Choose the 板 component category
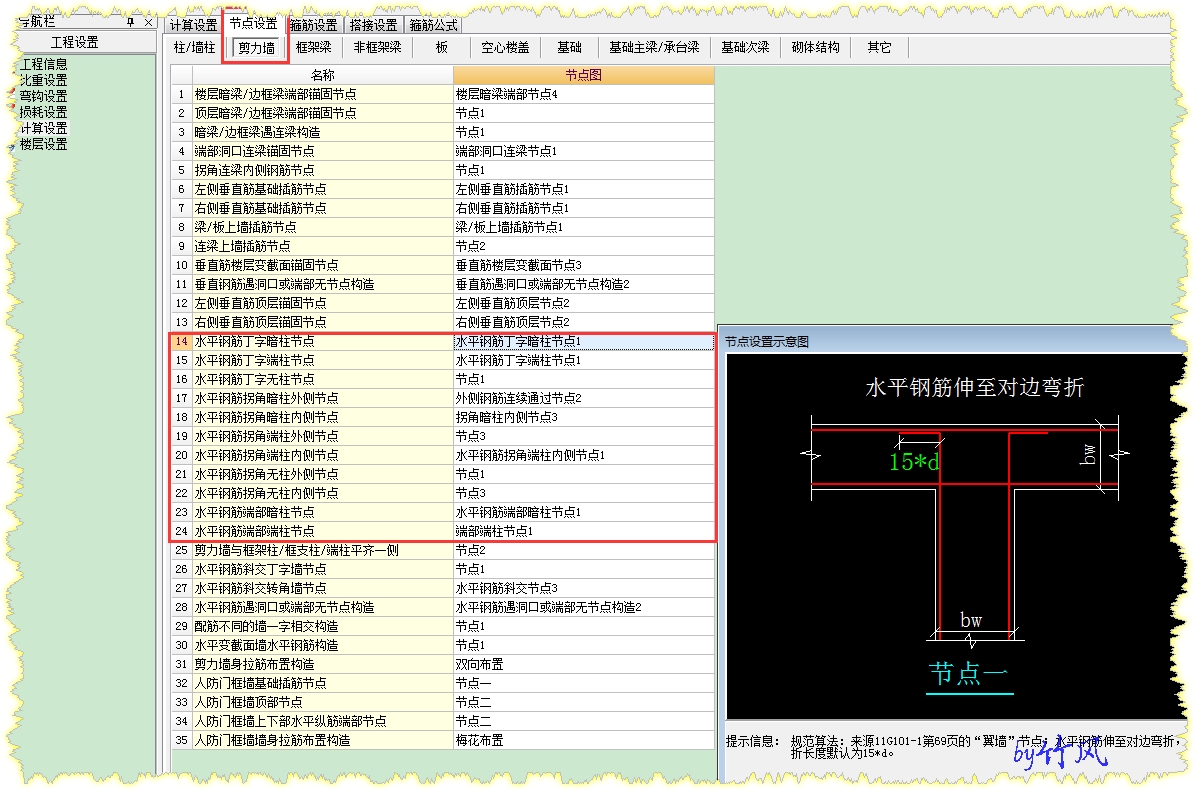Image resolution: width=1194 pixels, height=790 pixels. 442,47
